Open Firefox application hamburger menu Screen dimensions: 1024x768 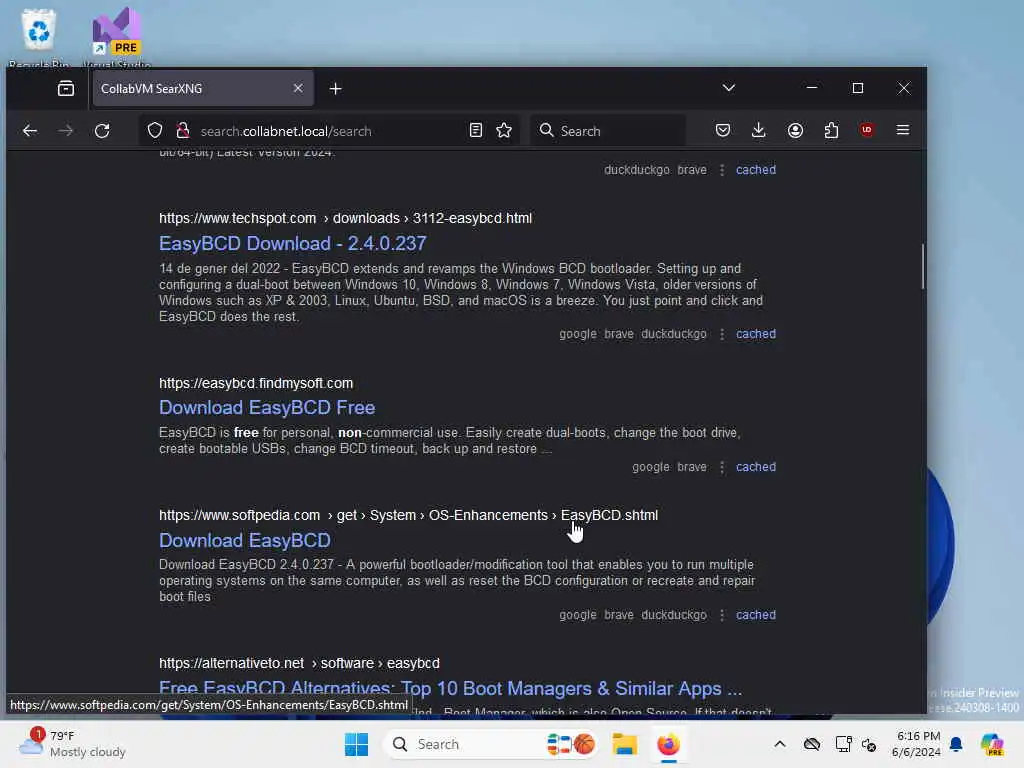903,130
